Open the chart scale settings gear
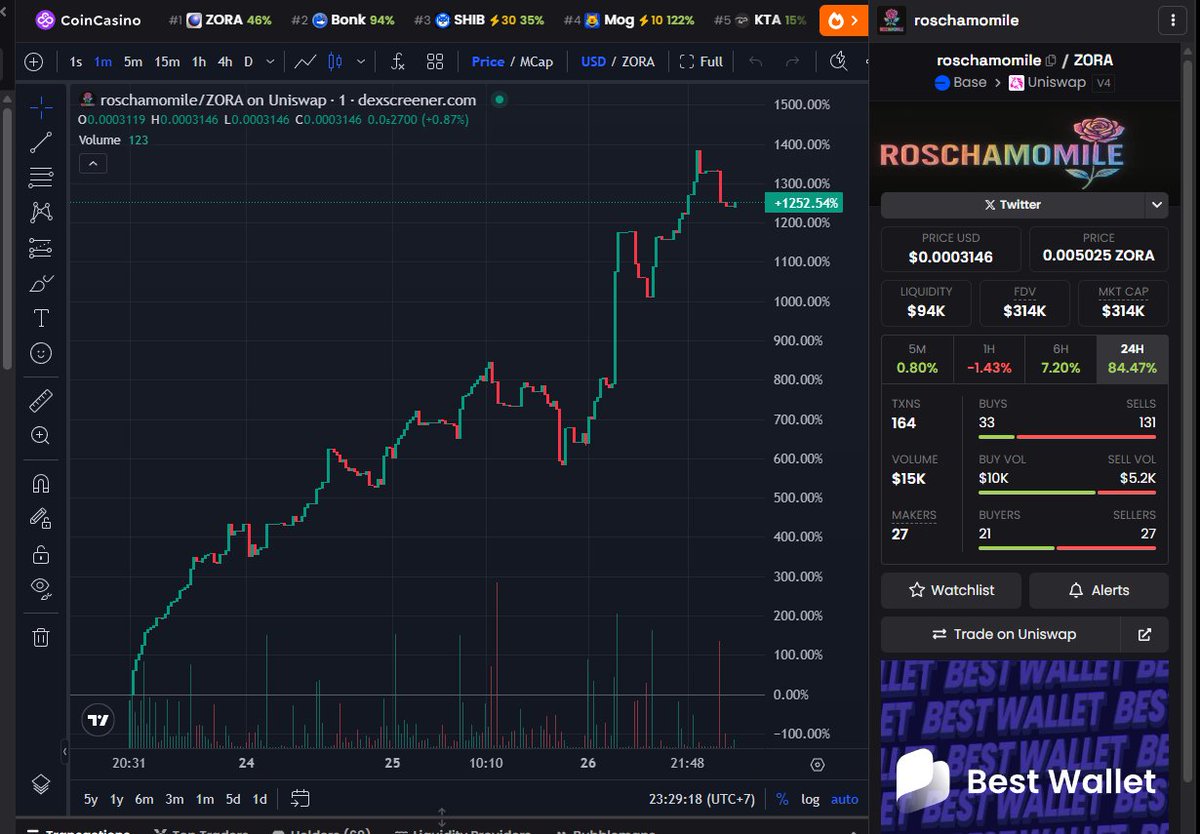This screenshot has width=1200, height=834. click(817, 765)
